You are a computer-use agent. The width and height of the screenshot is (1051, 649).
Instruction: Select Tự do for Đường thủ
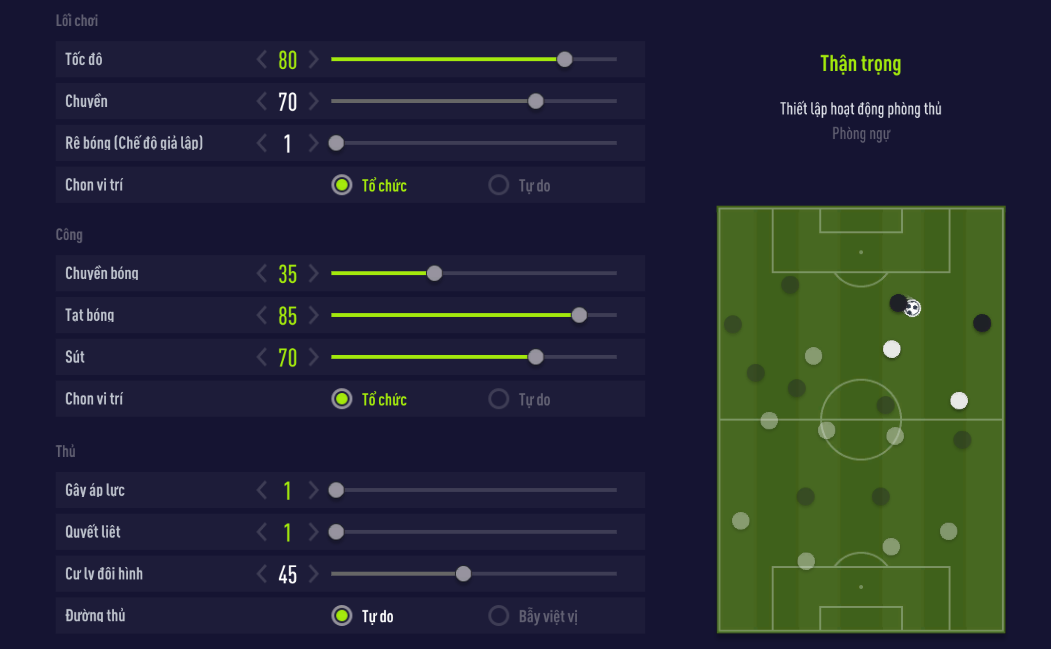[342, 616]
